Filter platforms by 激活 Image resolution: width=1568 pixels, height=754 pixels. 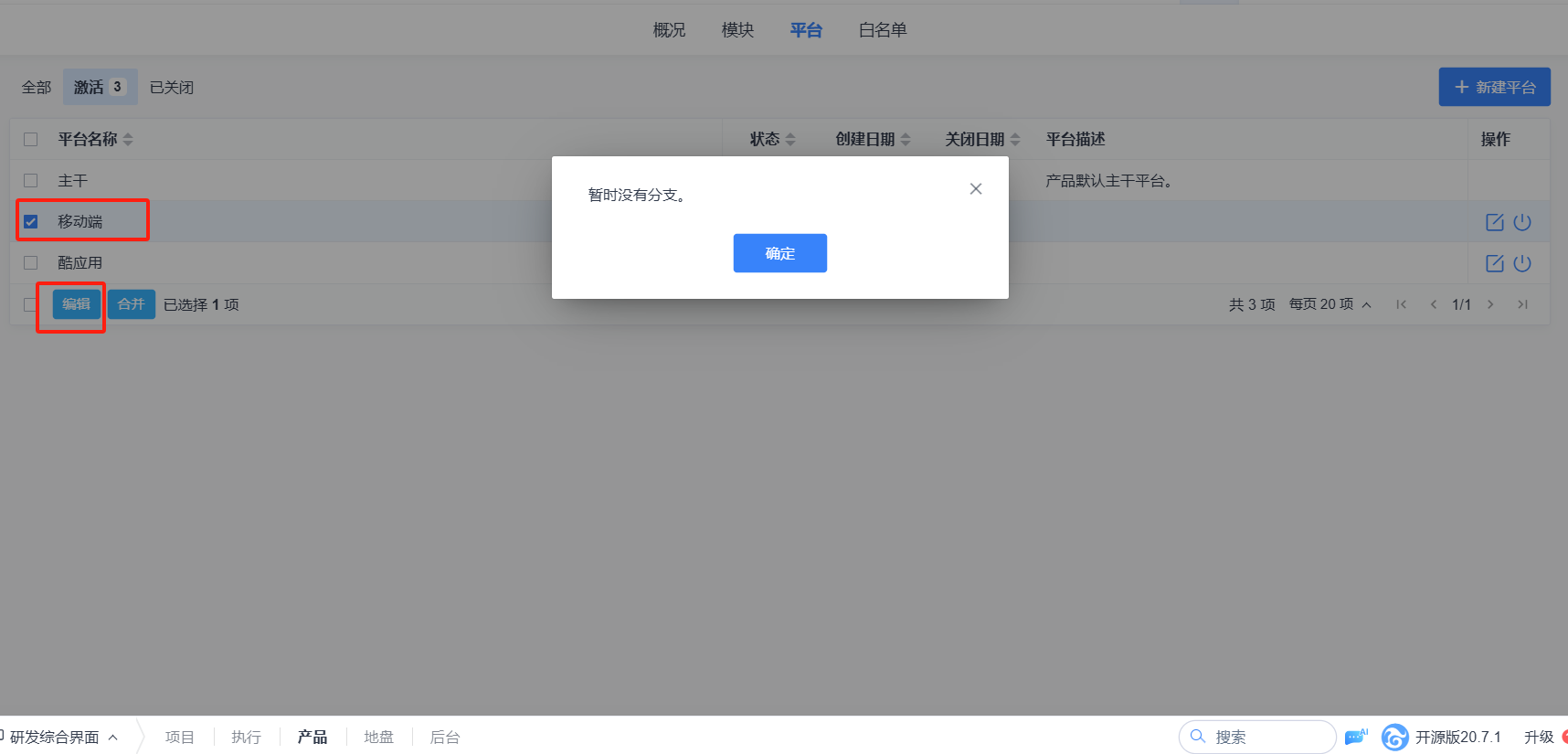[x=101, y=87]
